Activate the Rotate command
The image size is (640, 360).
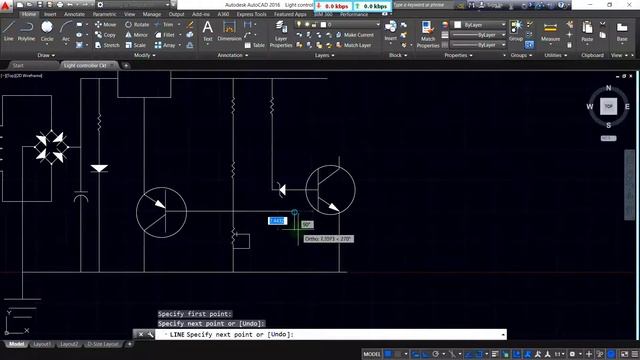coord(137,24)
